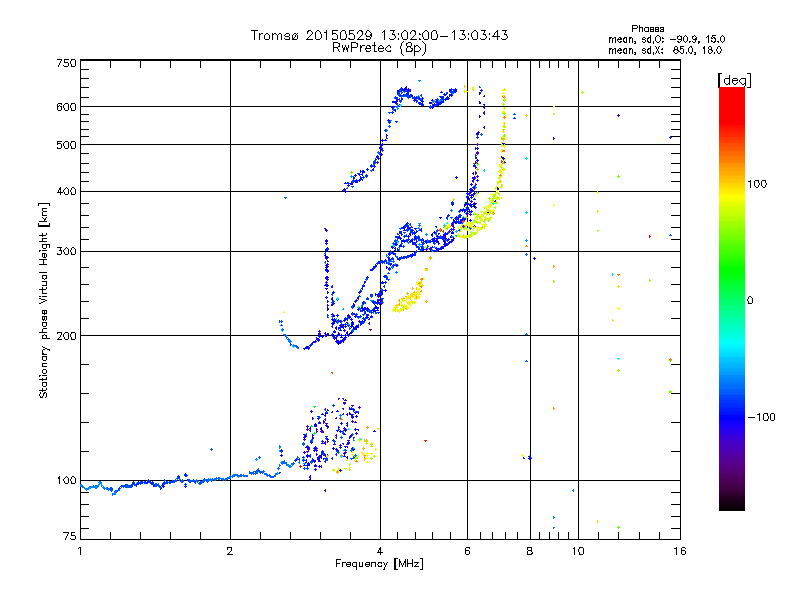Click the x-axis tick label '2'

pyautogui.click(x=230, y=551)
